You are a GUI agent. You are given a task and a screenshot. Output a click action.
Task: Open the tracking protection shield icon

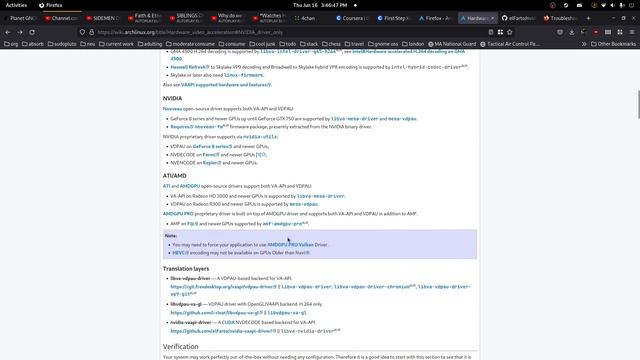pyautogui.click(x=82, y=32)
